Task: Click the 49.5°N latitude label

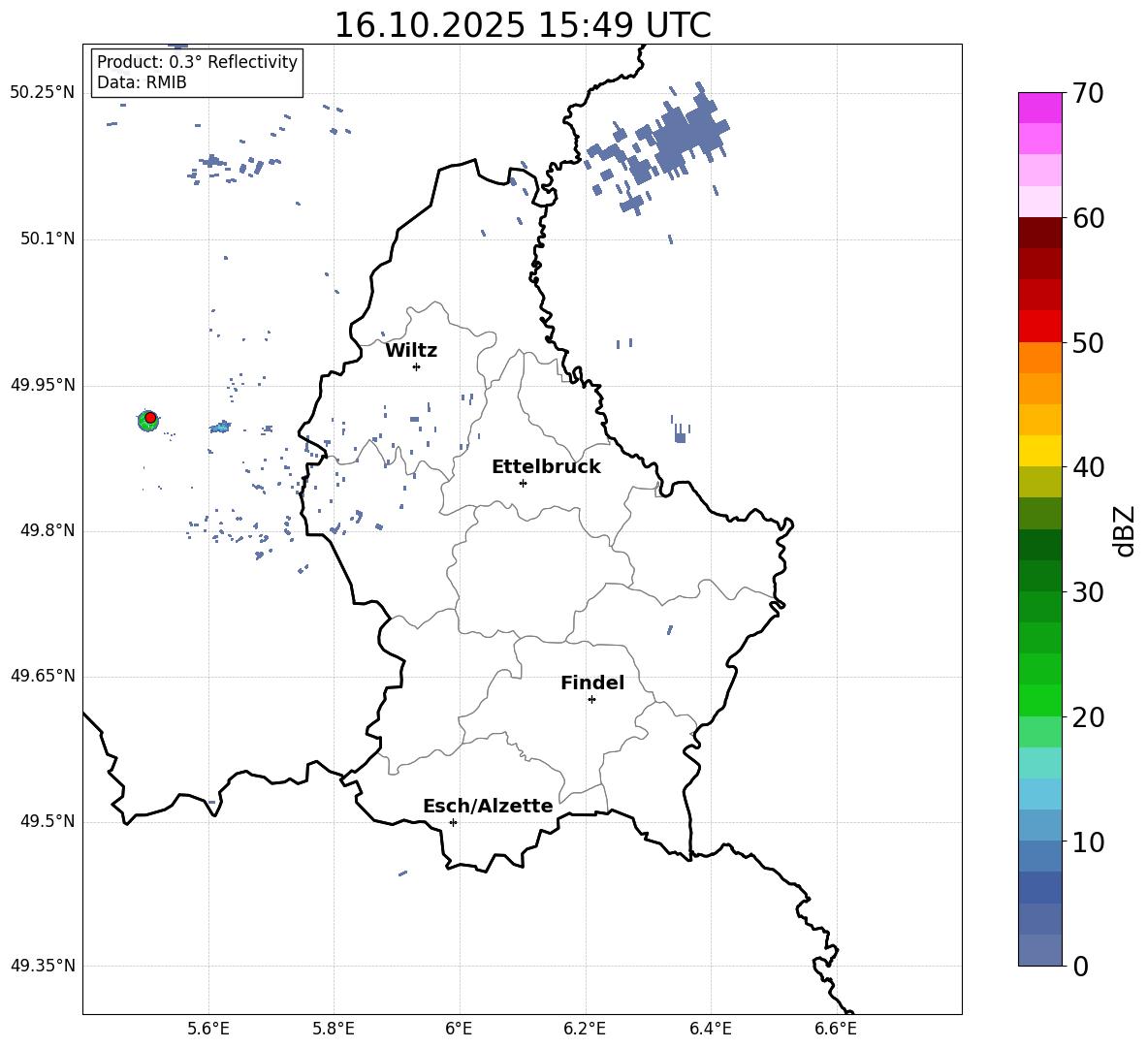Action: pos(48,821)
